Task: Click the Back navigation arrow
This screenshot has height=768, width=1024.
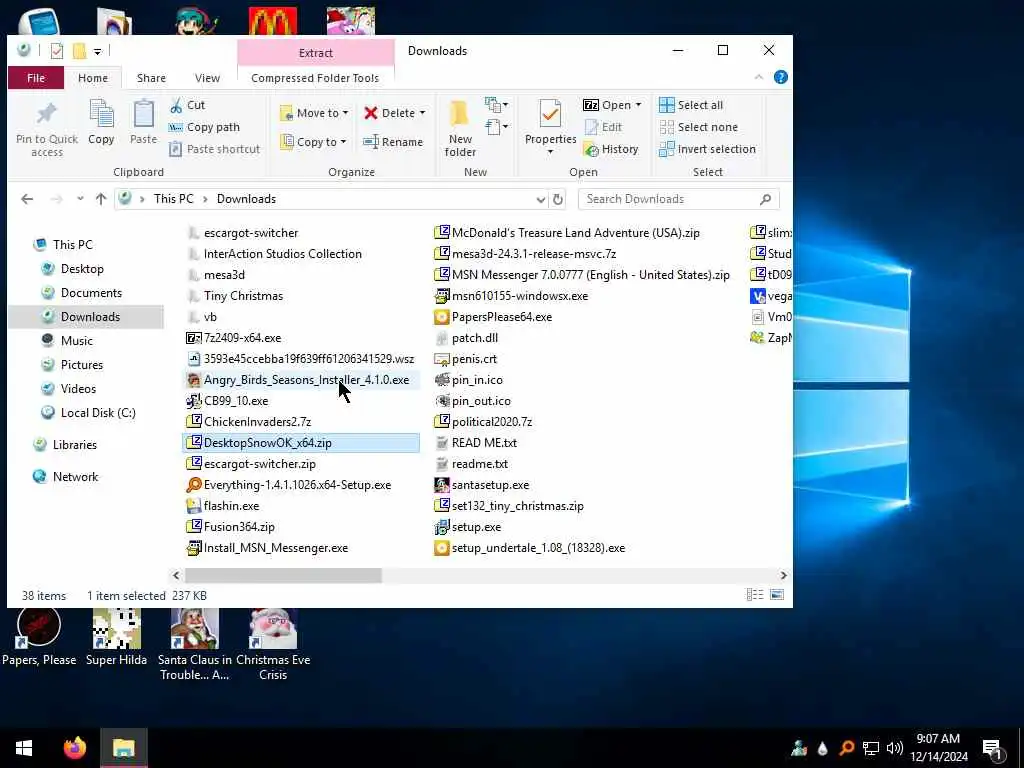Action: 27,199
